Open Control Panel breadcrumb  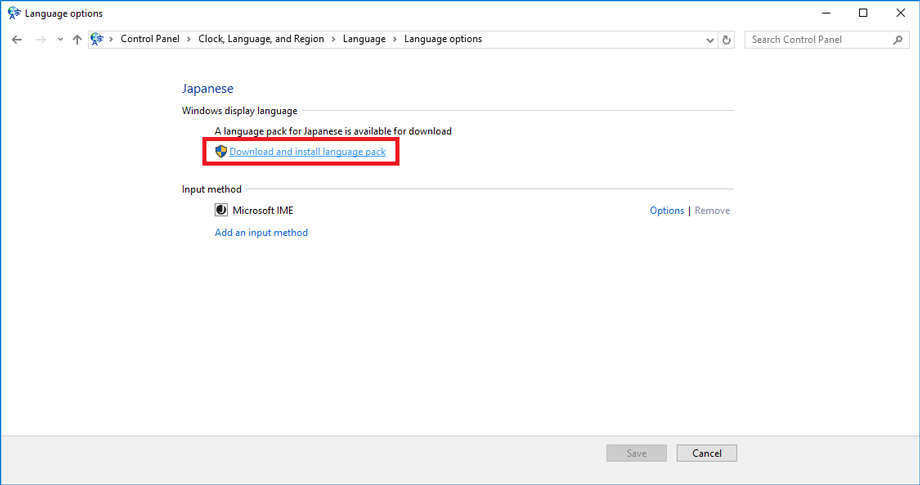pos(150,39)
